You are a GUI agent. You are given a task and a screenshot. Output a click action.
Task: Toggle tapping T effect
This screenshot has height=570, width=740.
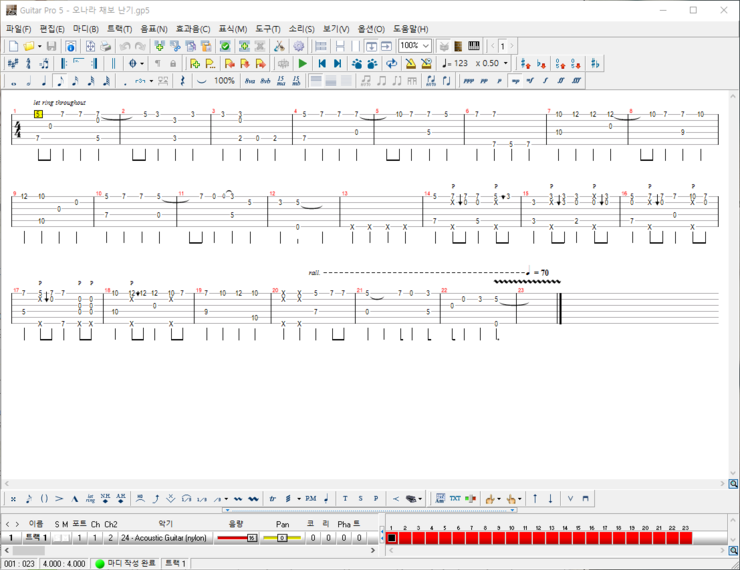point(345,499)
